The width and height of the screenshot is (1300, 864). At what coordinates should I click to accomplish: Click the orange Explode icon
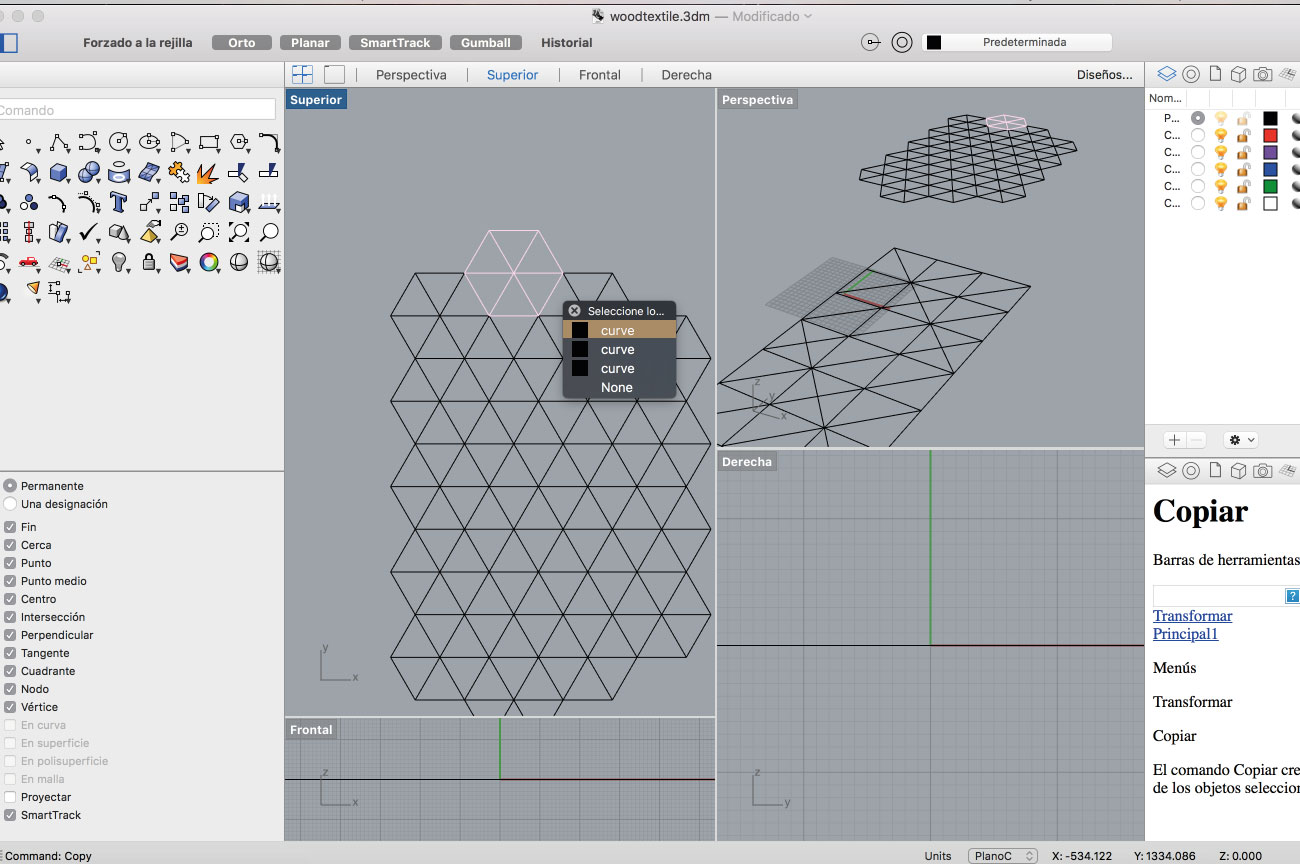point(207,173)
